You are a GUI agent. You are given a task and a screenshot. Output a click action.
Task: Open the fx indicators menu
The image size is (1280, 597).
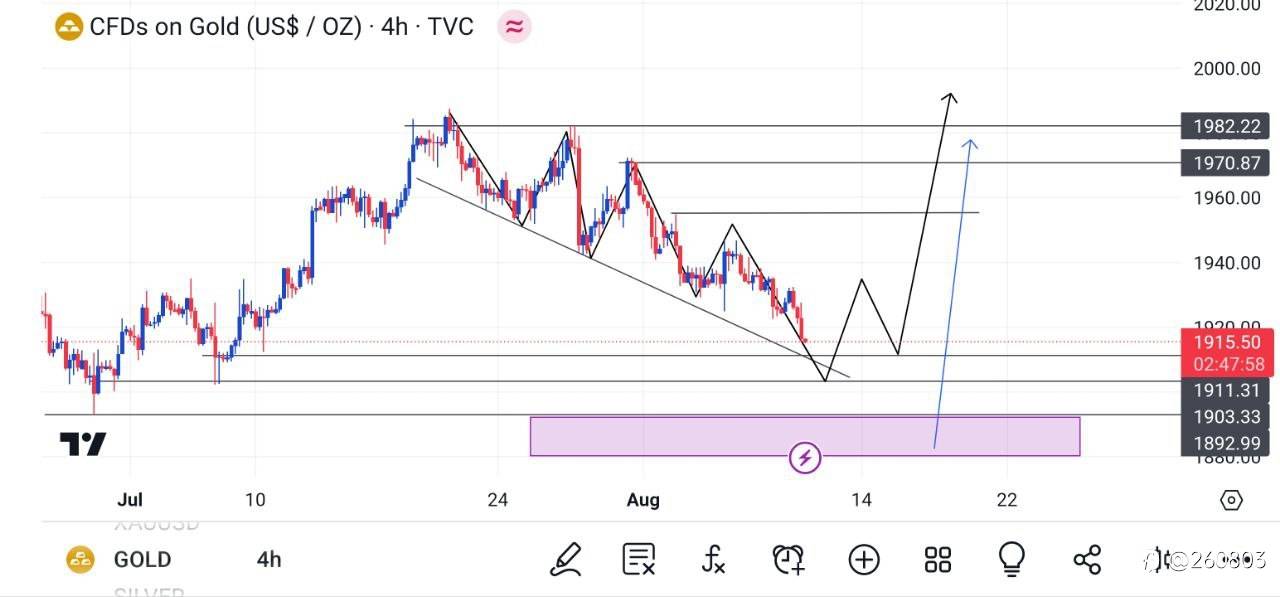click(713, 559)
